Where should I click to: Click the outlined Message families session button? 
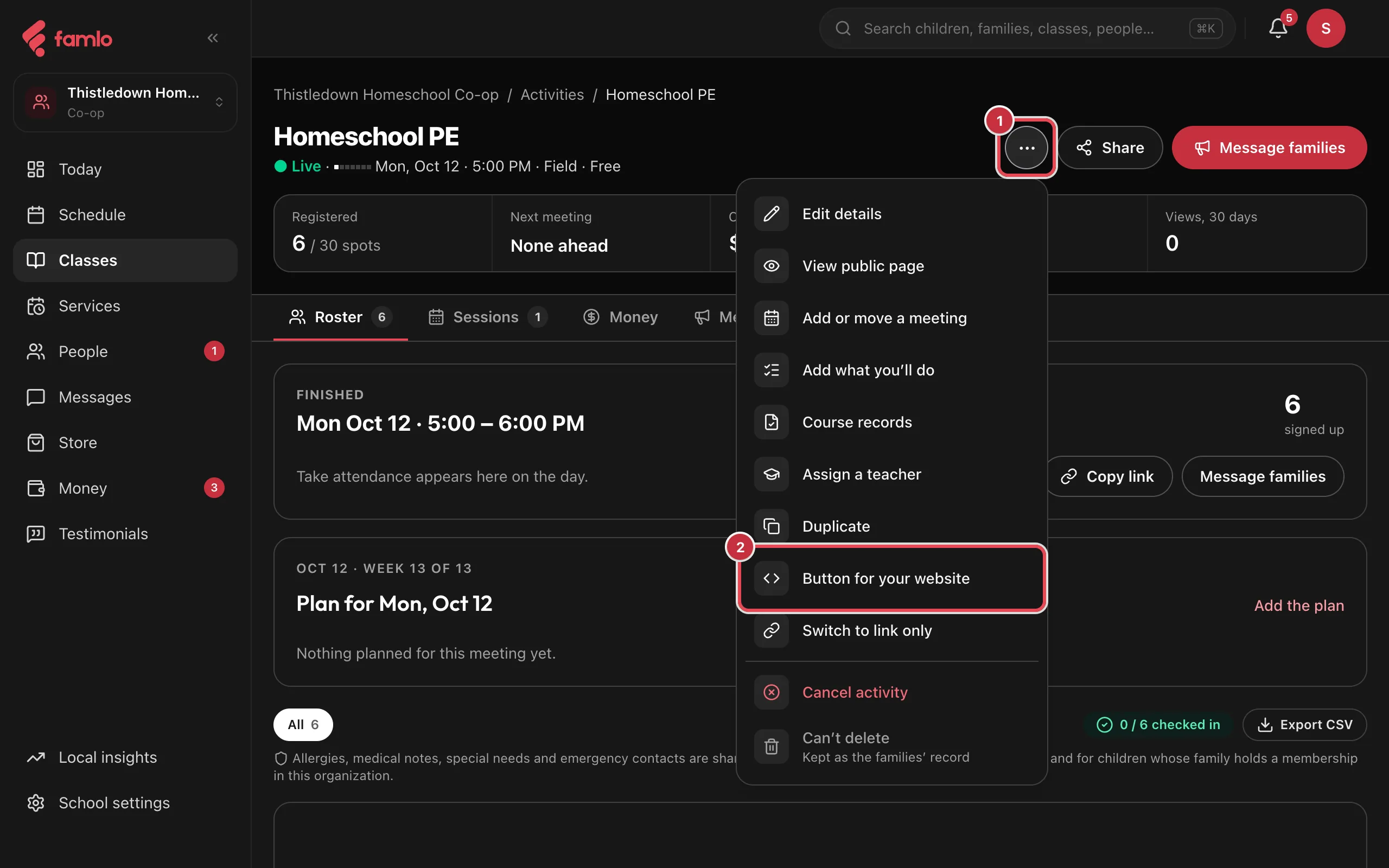(x=1263, y=476)
